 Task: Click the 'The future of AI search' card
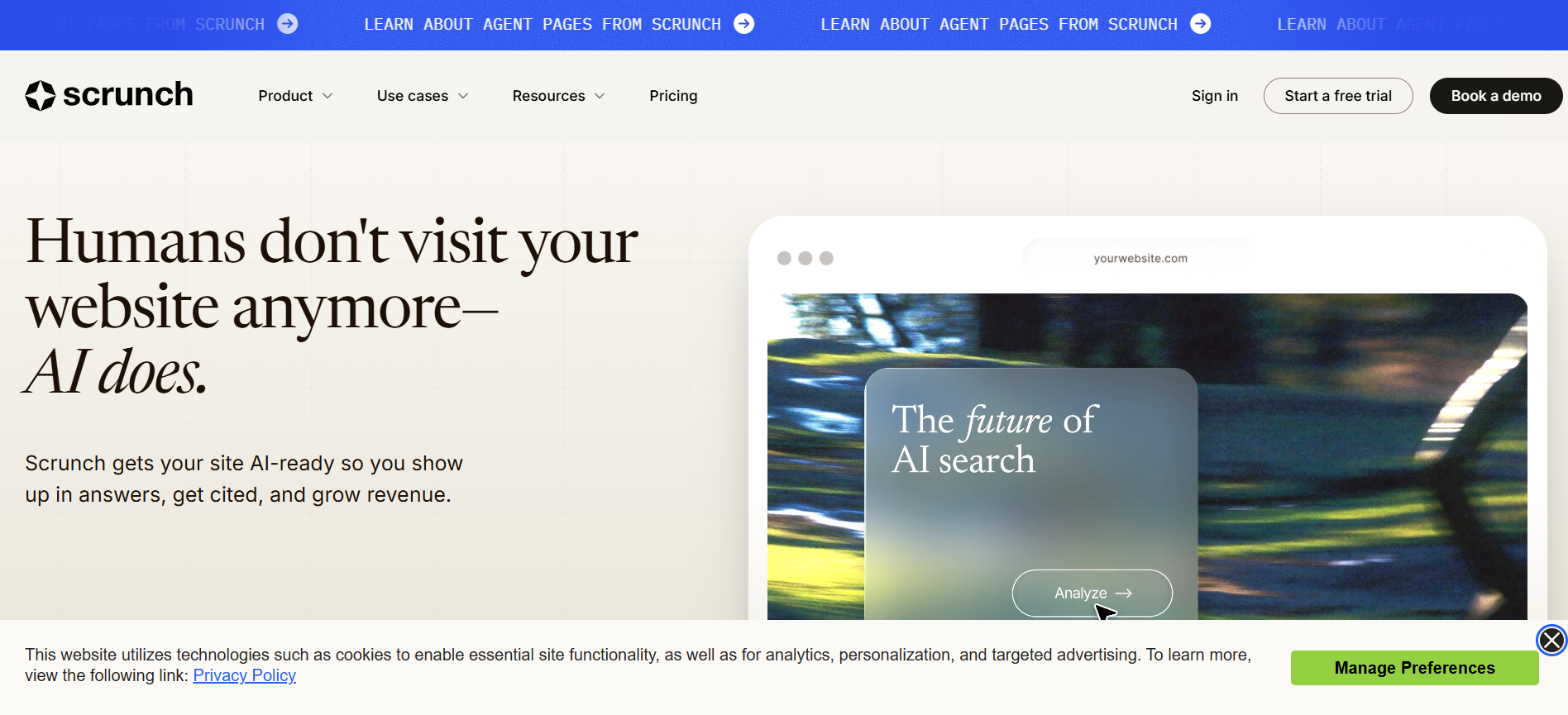(x=1031, y=493)
